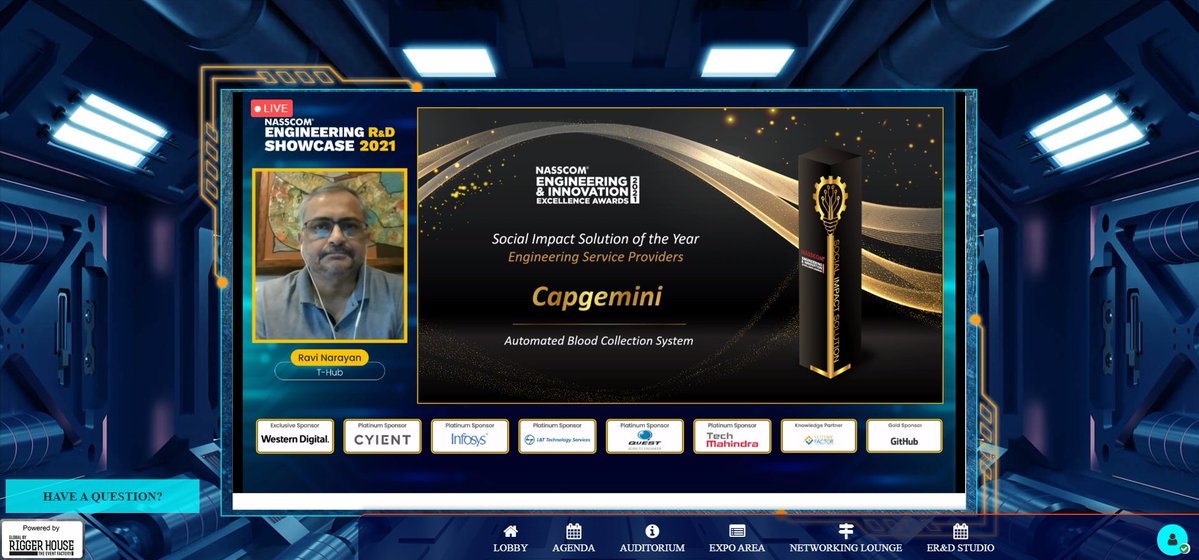Open the ER&D Studio calendar icon

960,531
